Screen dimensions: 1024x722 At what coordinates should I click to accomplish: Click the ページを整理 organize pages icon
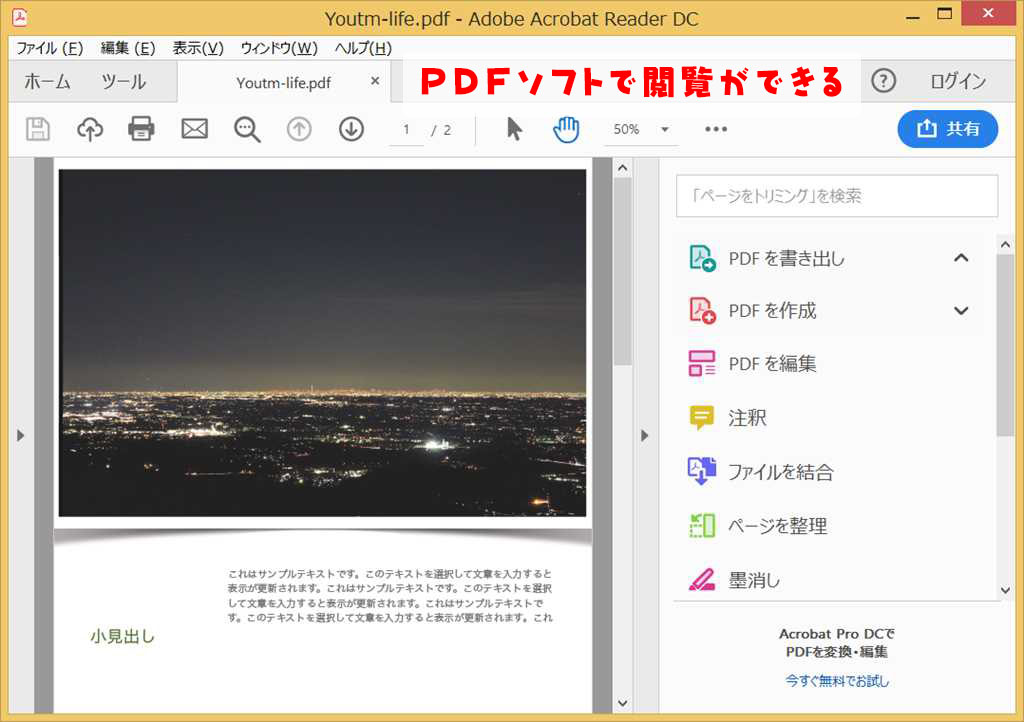(x=702, y=526)
